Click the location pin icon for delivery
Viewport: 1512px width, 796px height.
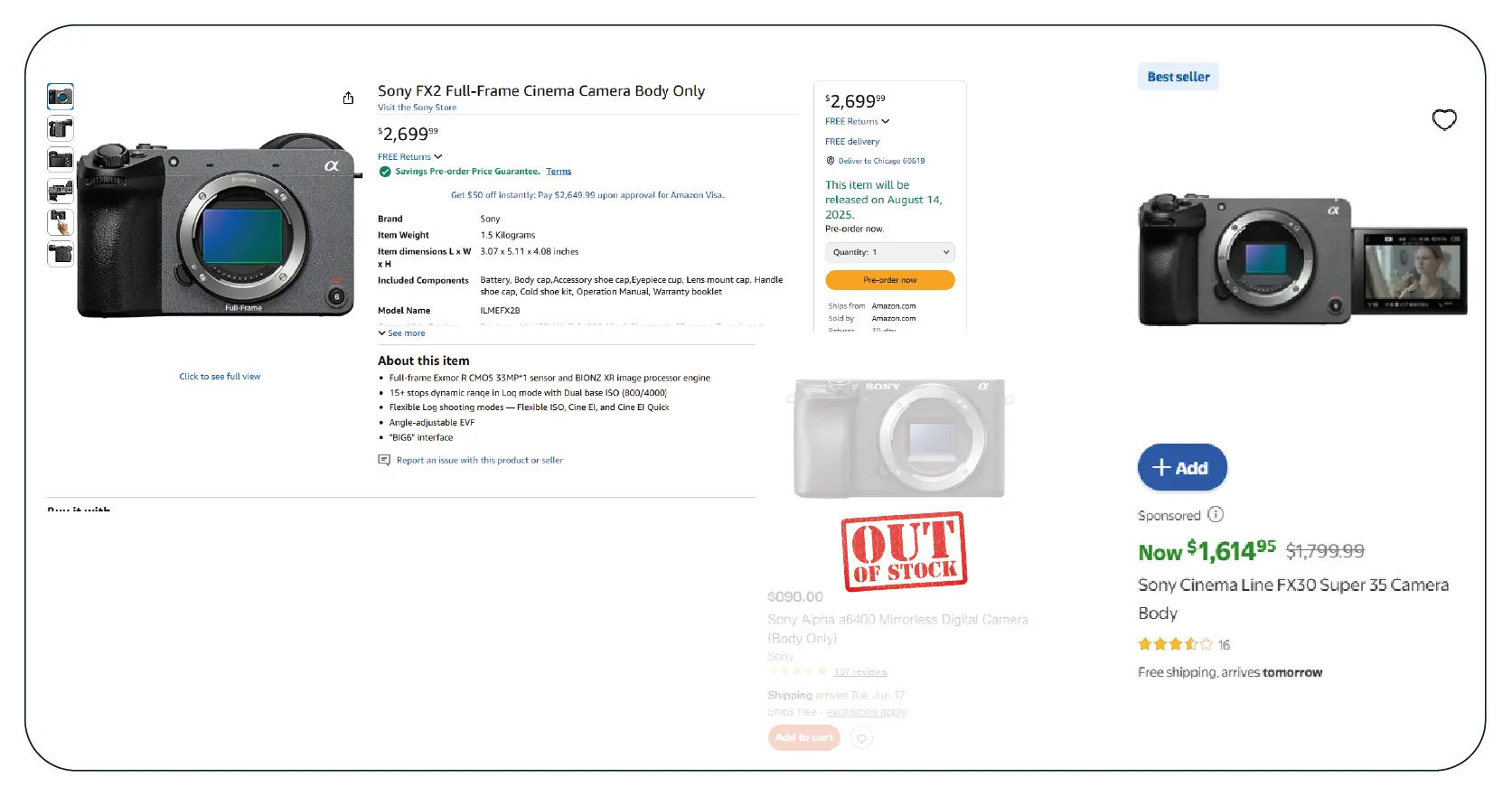point(831,161)
